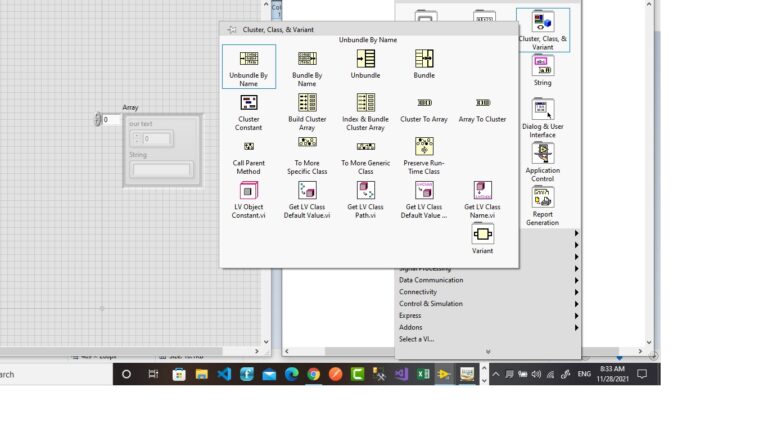
Task: Open volume control in system tray
Action: (x=537, y=374)
